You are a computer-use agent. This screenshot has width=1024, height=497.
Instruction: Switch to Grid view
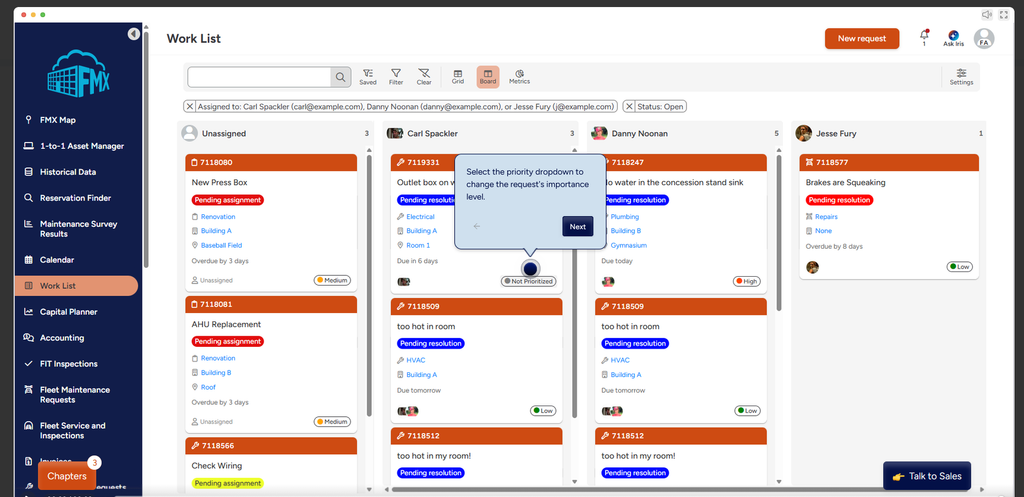[x=458, y=77]
